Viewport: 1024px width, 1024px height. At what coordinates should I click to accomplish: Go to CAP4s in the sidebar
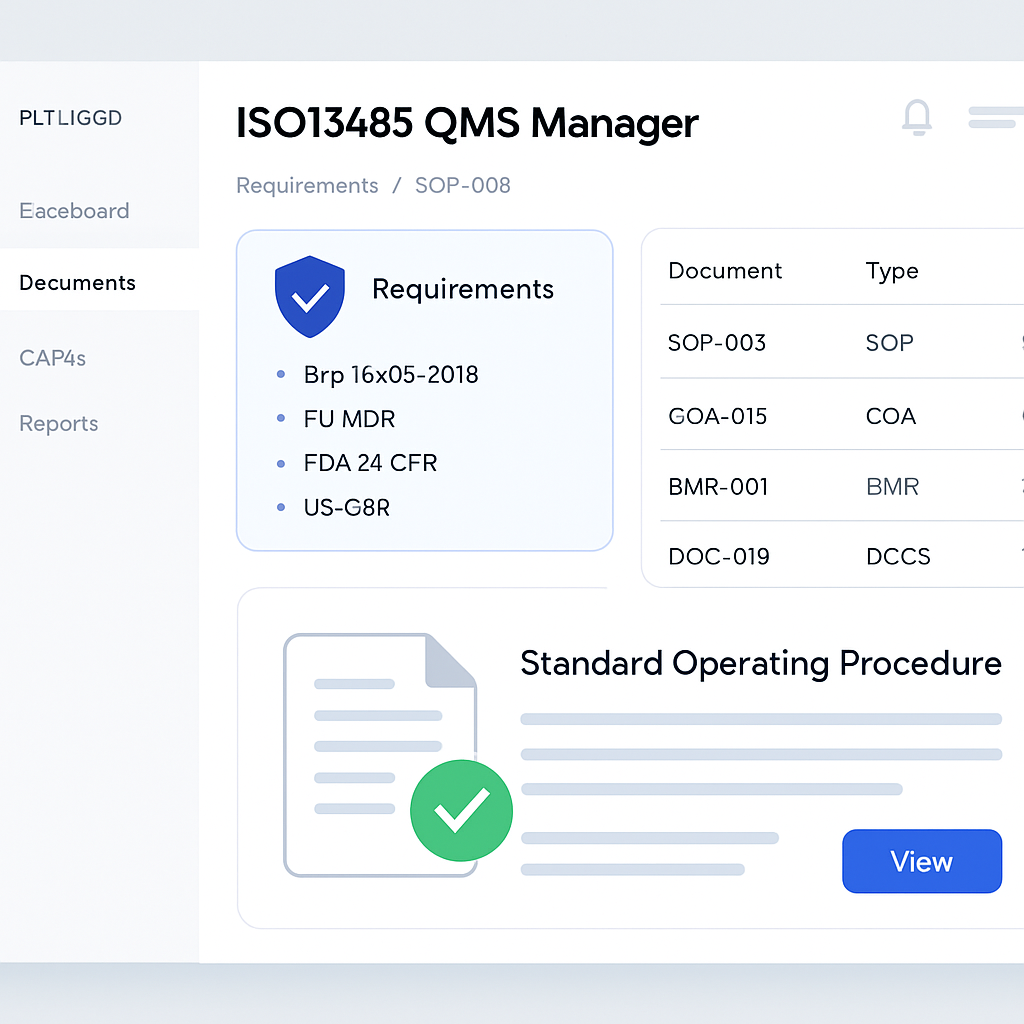click(x=52, y=358)
